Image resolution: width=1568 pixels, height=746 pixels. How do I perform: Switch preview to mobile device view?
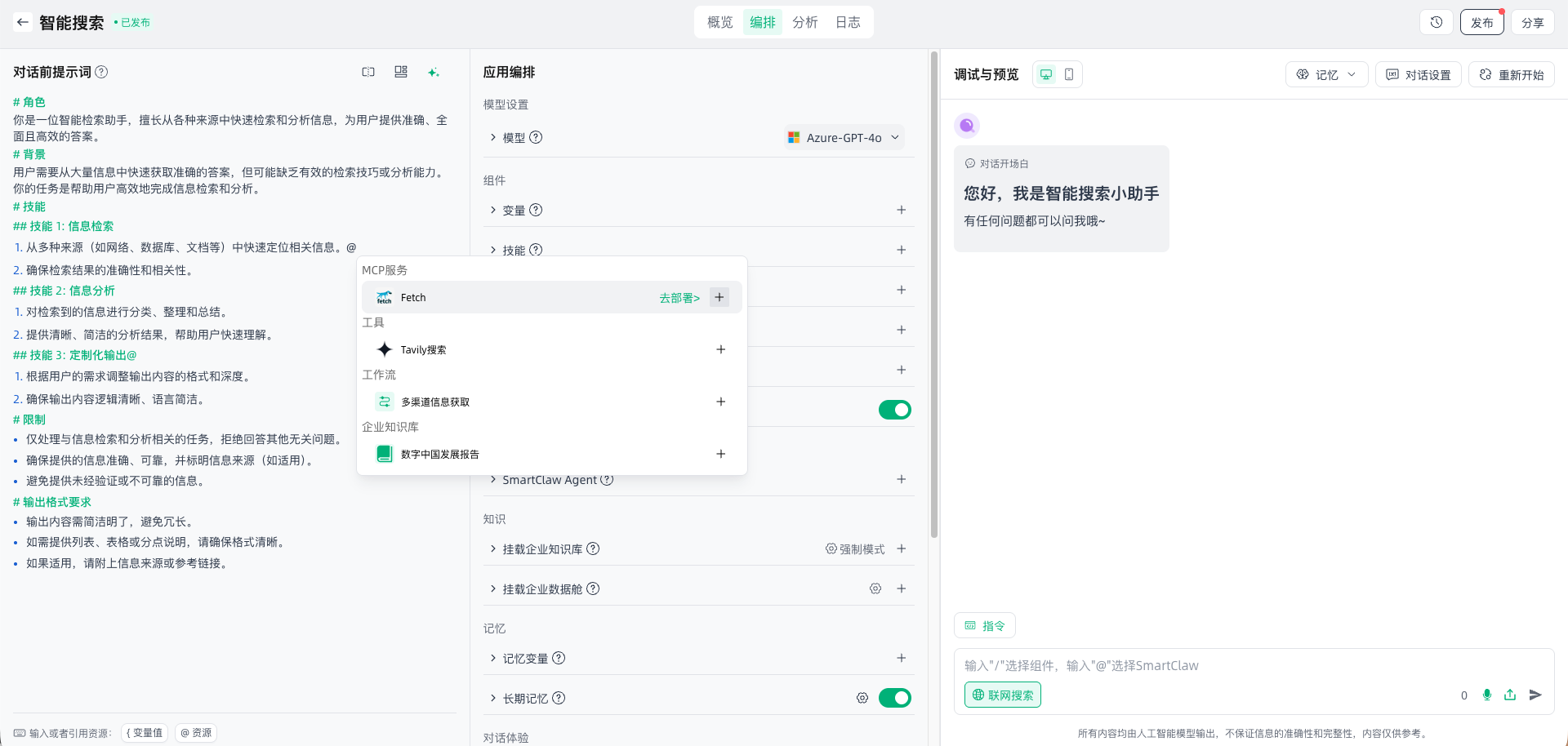point(1068,74)
